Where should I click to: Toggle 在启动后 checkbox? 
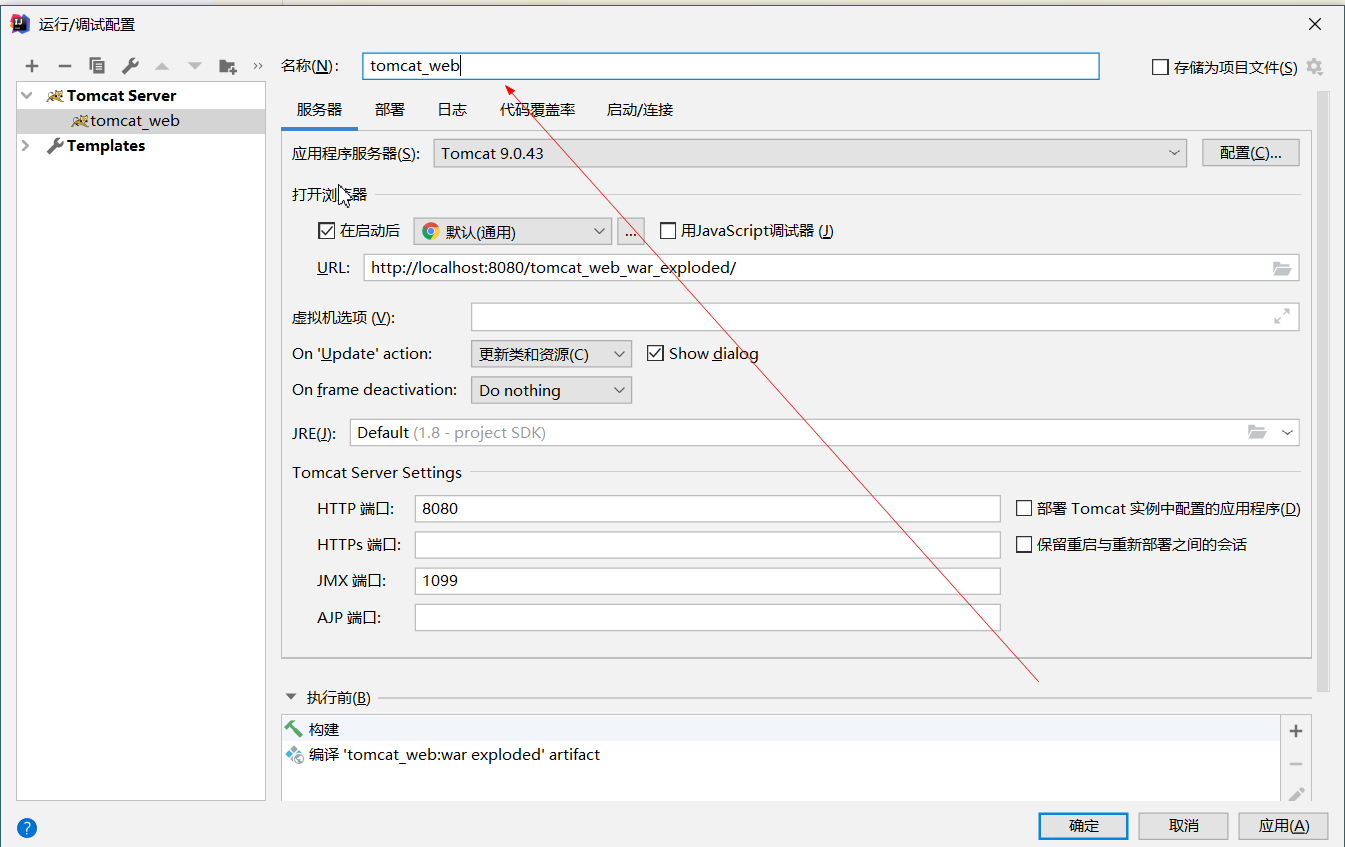click(x=326, y=230)
